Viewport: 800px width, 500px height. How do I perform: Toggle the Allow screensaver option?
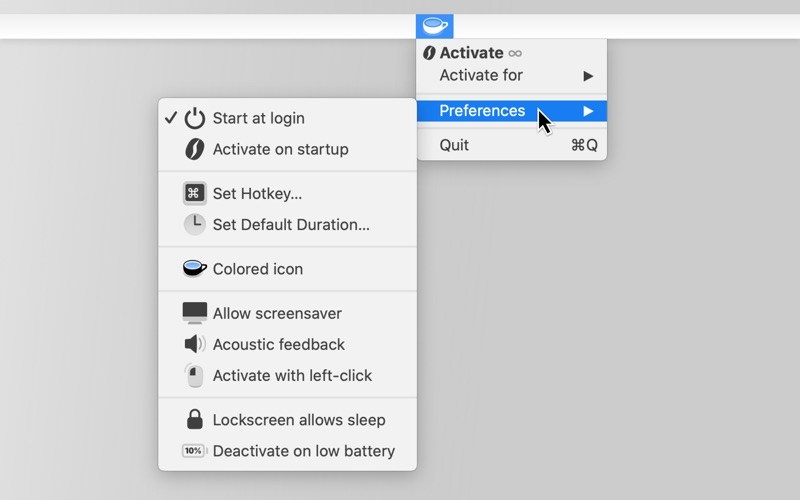click(x=277, y=313)
